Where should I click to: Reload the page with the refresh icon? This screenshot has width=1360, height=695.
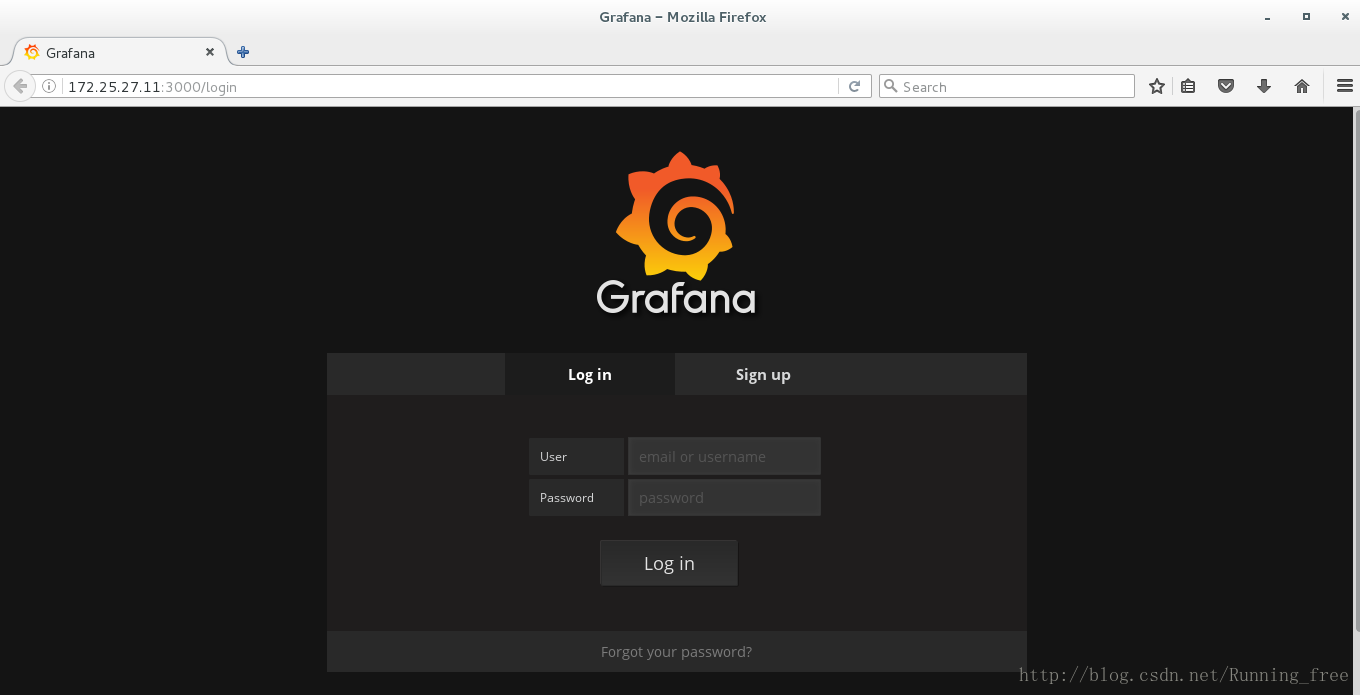point(854,87)
